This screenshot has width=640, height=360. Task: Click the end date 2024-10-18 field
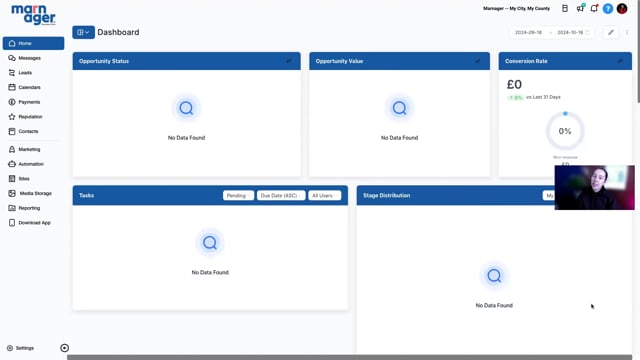(570, 32)
